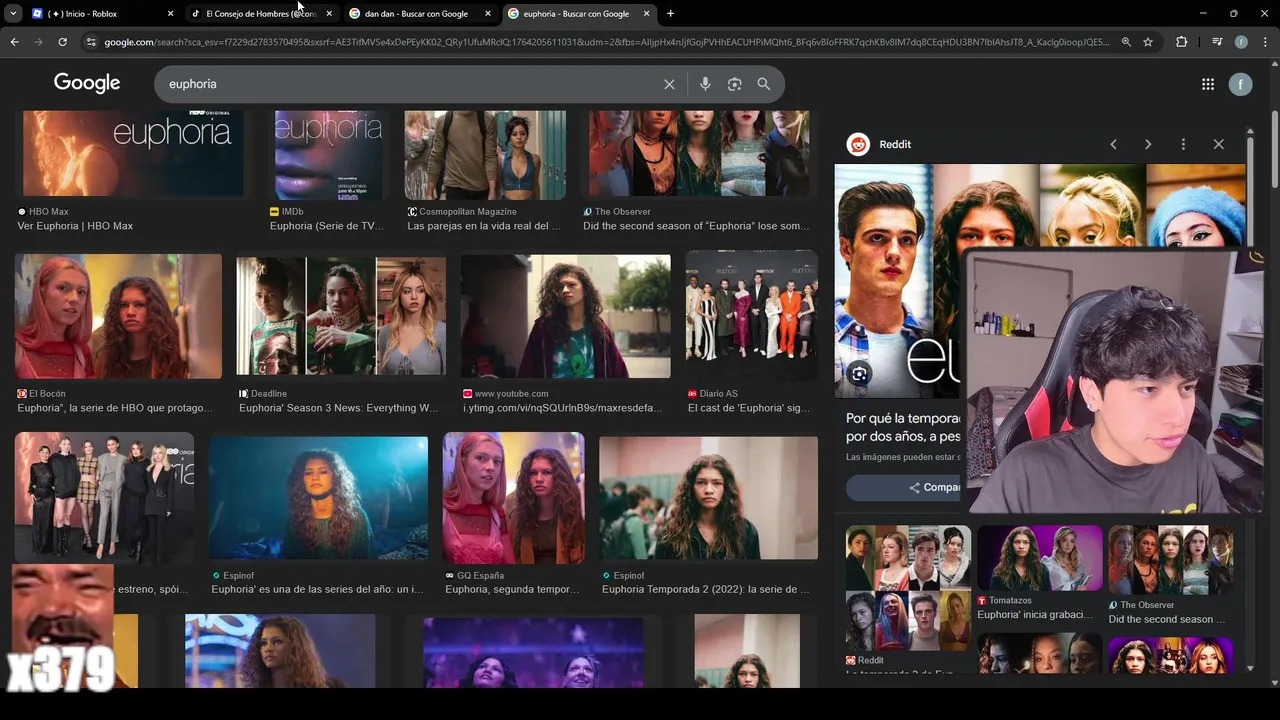The height and width of the screenshot is (720, 1280).
Task: Show next image in Reddit preview panel
Action: pos(1148,144)
